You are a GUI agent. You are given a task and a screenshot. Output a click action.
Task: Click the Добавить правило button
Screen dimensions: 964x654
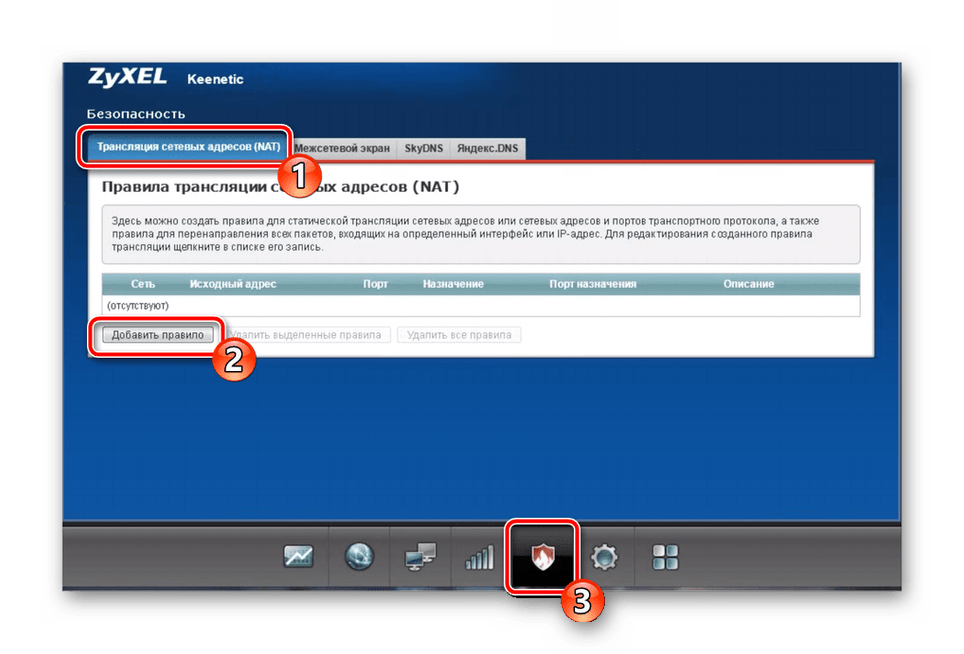point(157,335)
